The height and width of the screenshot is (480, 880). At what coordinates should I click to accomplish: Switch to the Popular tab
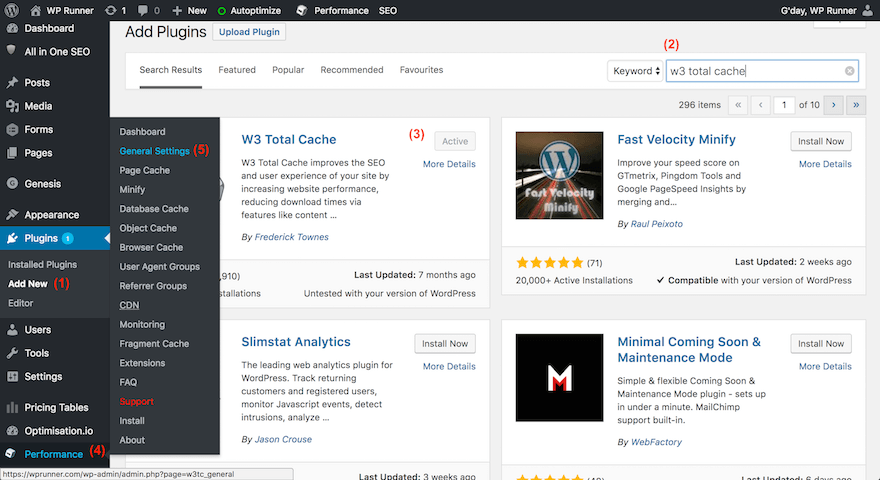[x=288, y=70]
